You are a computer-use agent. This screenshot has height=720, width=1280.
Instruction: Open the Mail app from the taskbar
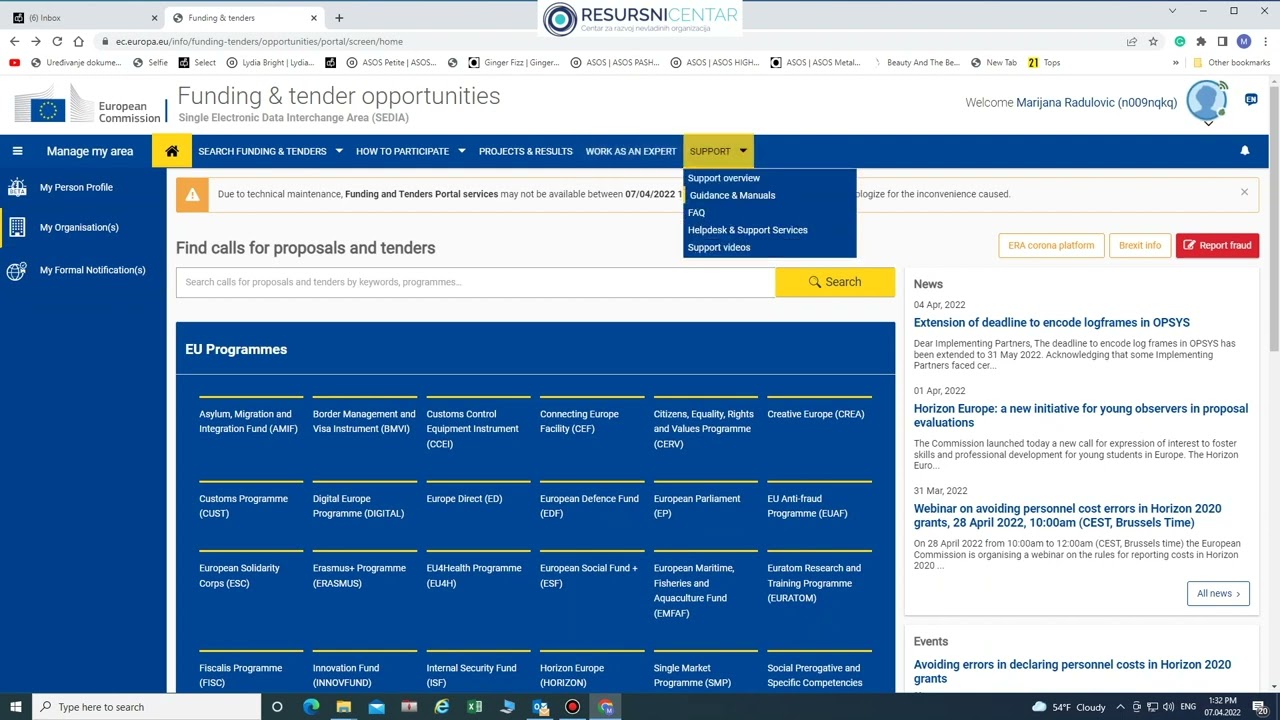point(376,707)
